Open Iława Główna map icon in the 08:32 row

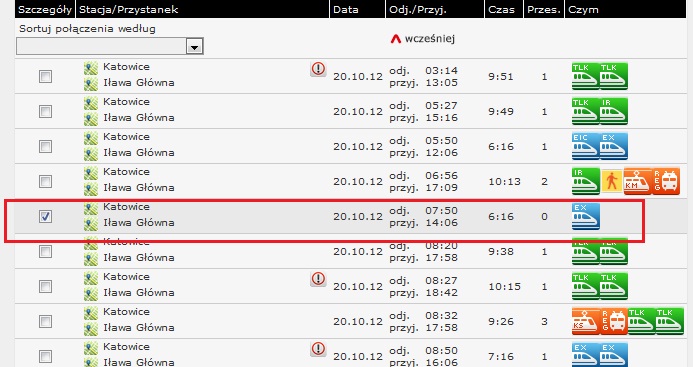(91, 329)
